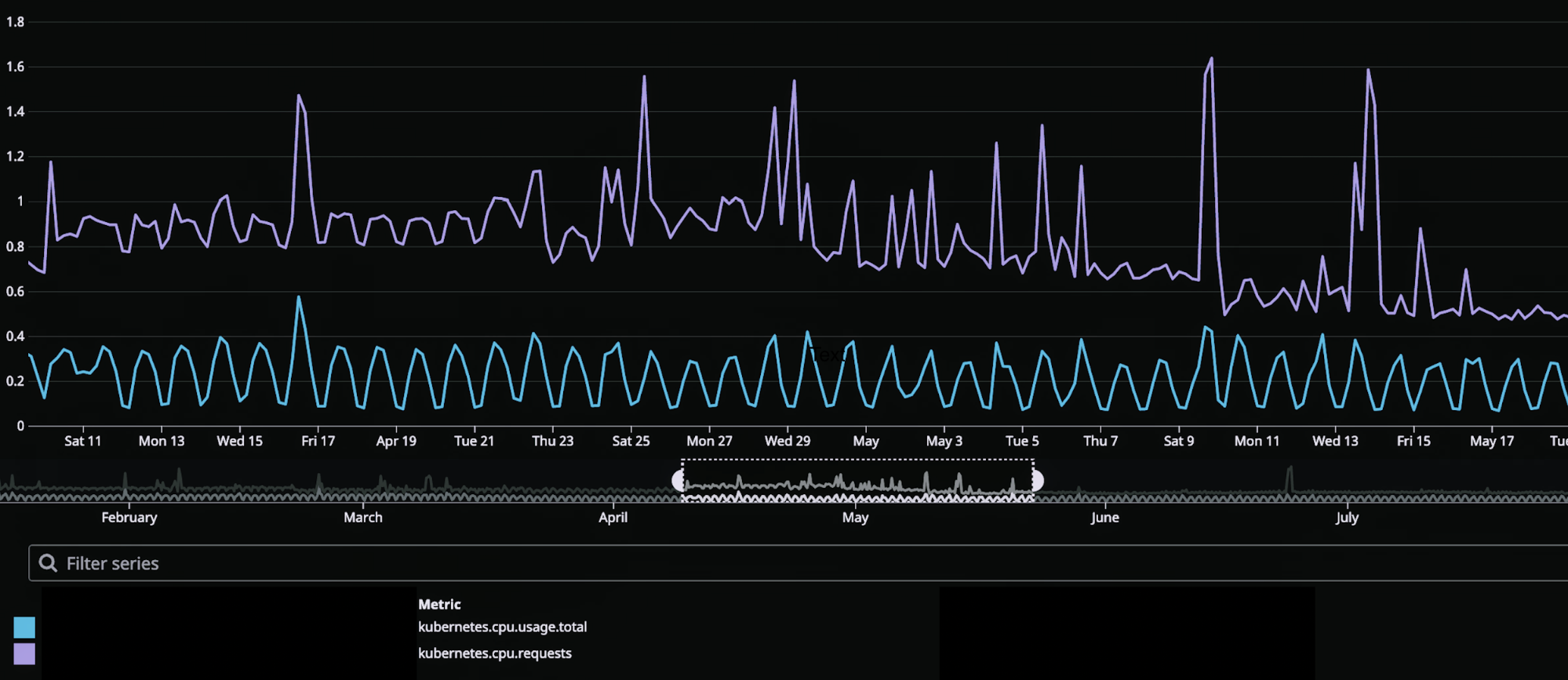Click the left handle of the timeline range selector
Screen dimensions: 1568x680
tap(678, 480)
